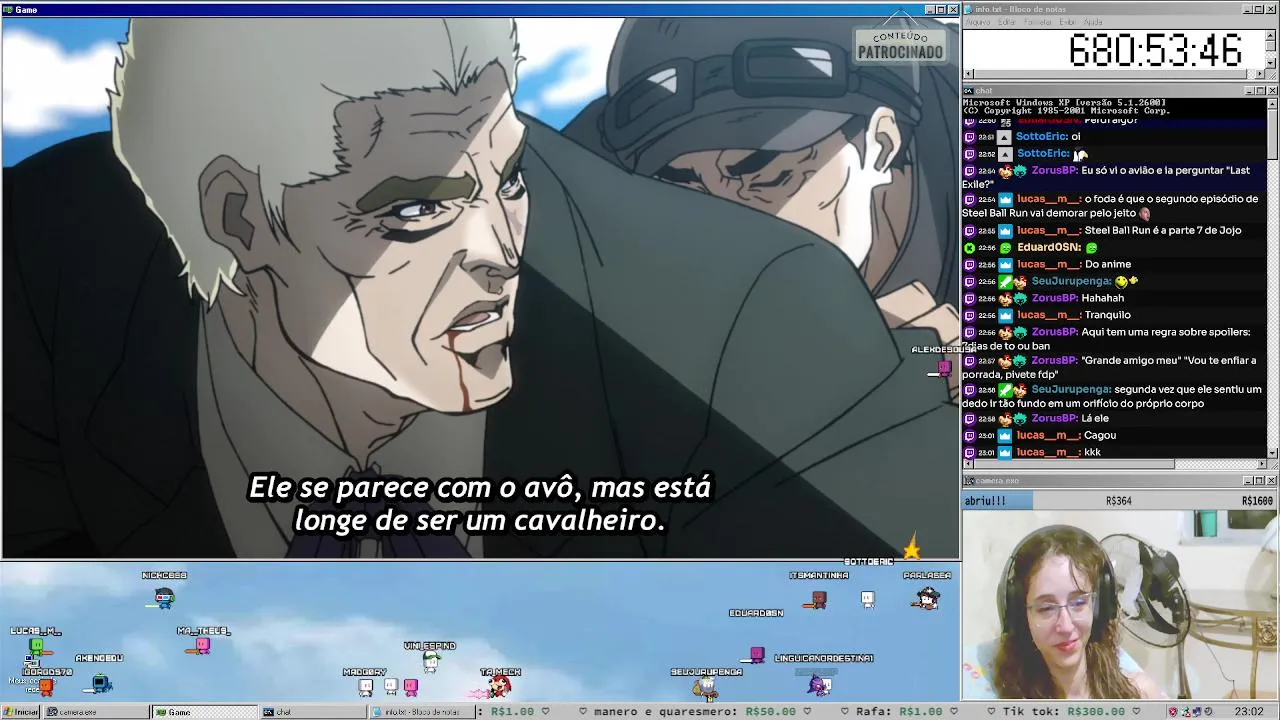Click the Iniciar start button
The width and height of the screenshot is (1280, 720).
(20, 712)
